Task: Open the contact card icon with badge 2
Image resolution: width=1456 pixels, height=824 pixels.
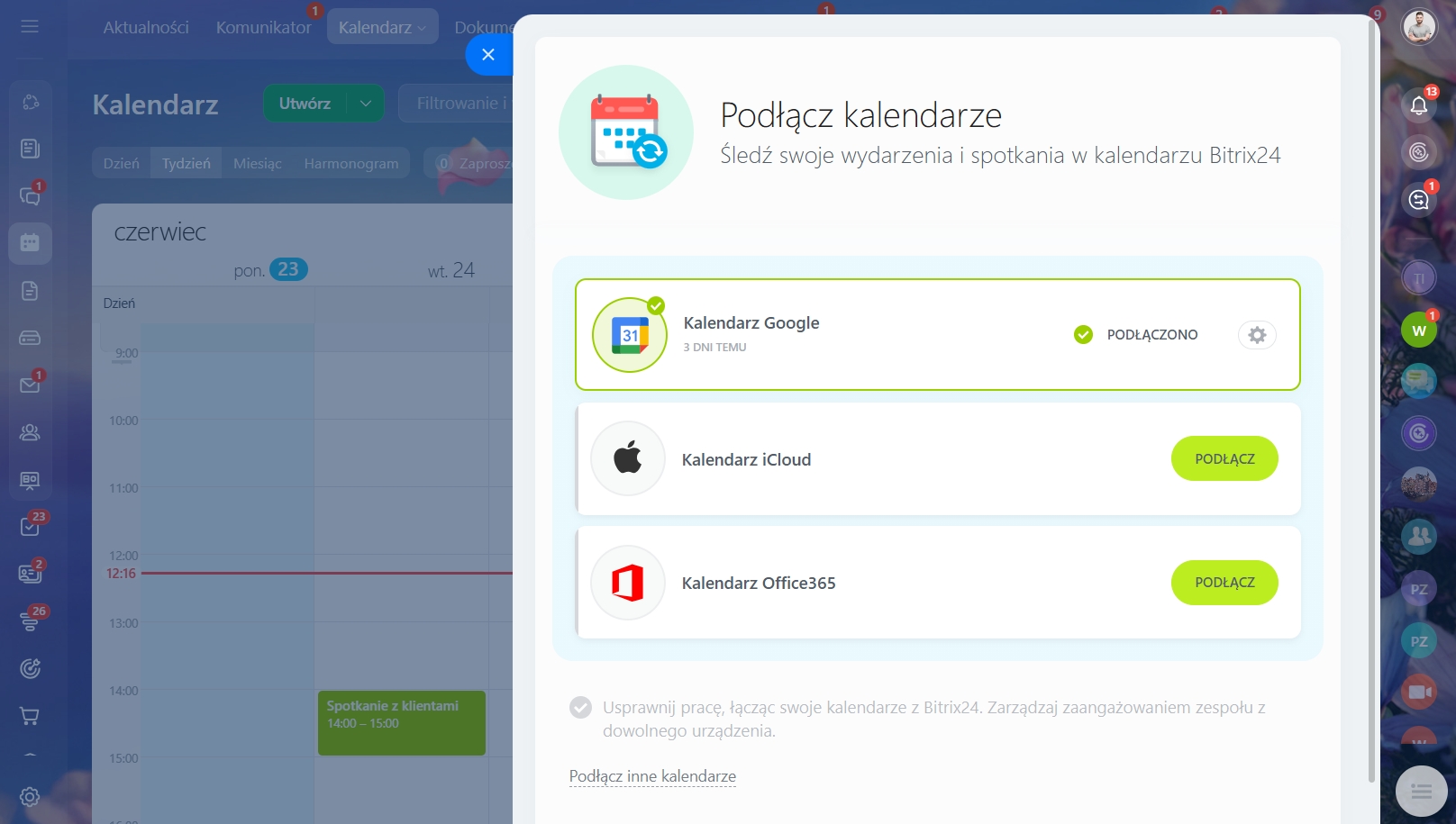Action: coord(30,573)
